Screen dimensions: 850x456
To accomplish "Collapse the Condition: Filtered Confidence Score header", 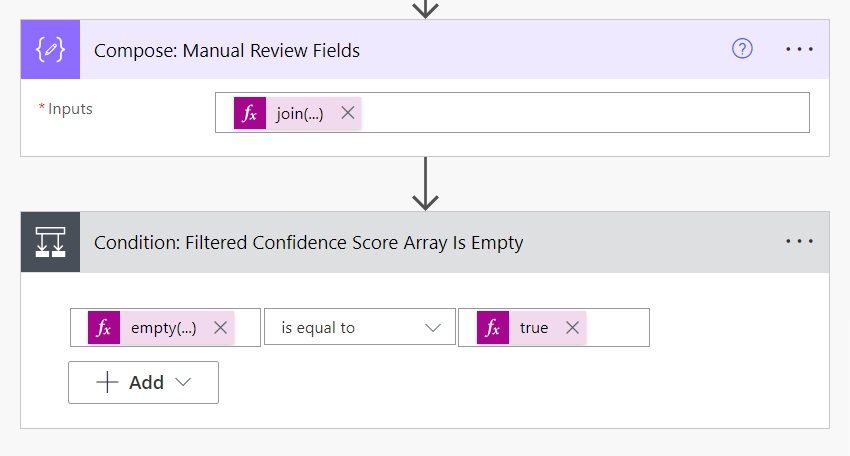I will pyautogui.click(x=308, y=242).
